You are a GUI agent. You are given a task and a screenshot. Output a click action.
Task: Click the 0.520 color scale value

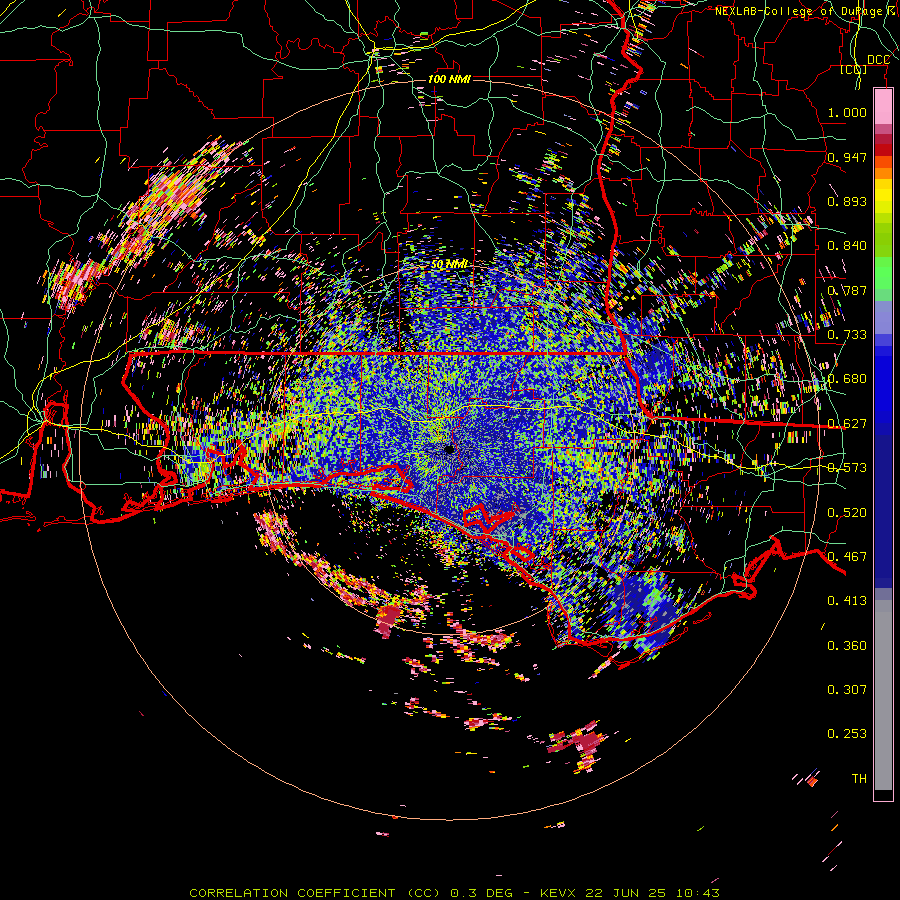pos(847,513)
